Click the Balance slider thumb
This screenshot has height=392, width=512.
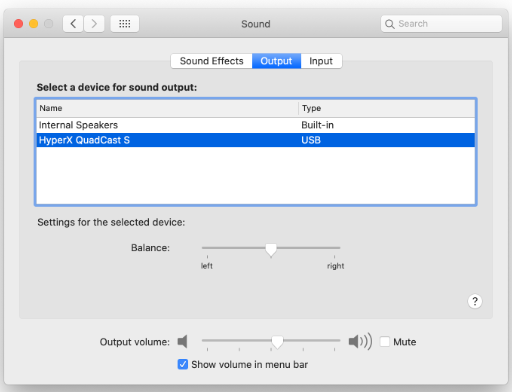(271, 250)
